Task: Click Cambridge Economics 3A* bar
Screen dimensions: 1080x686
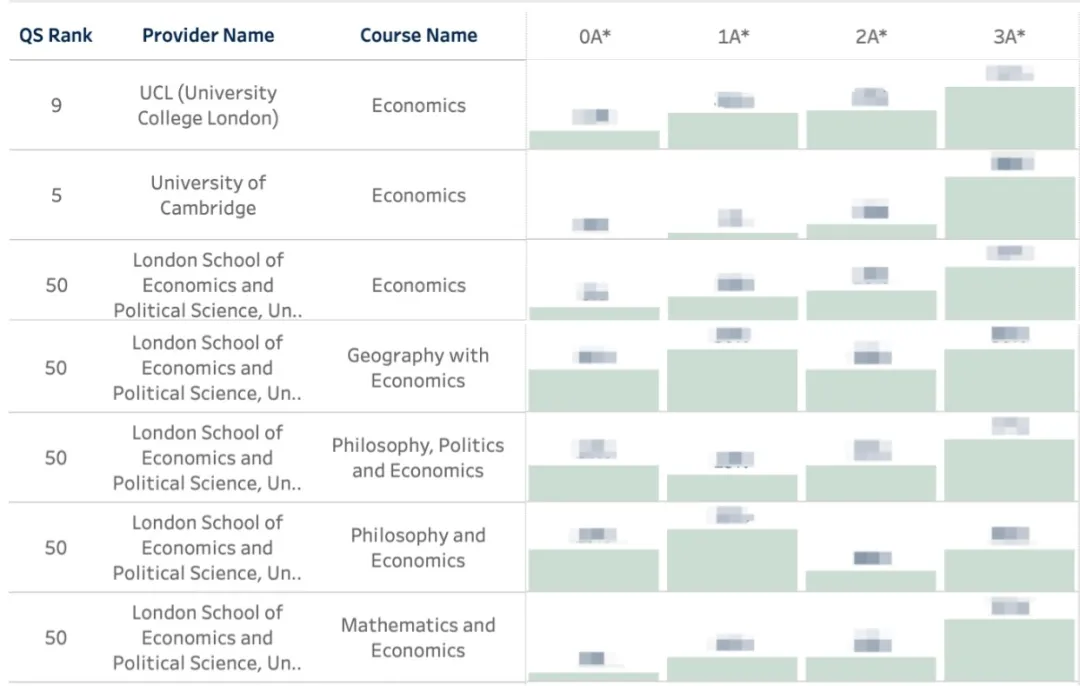Action: coord(1009,208)
